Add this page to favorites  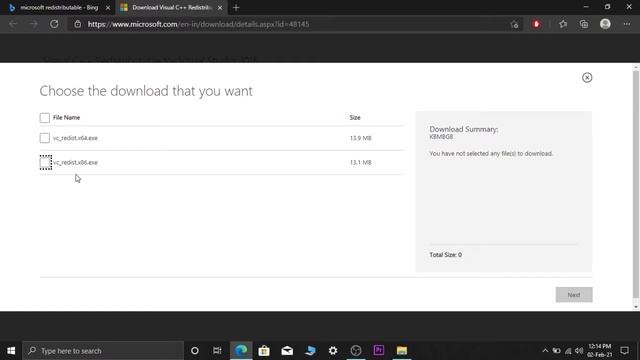pyautogui.click(x=514, y=24)
